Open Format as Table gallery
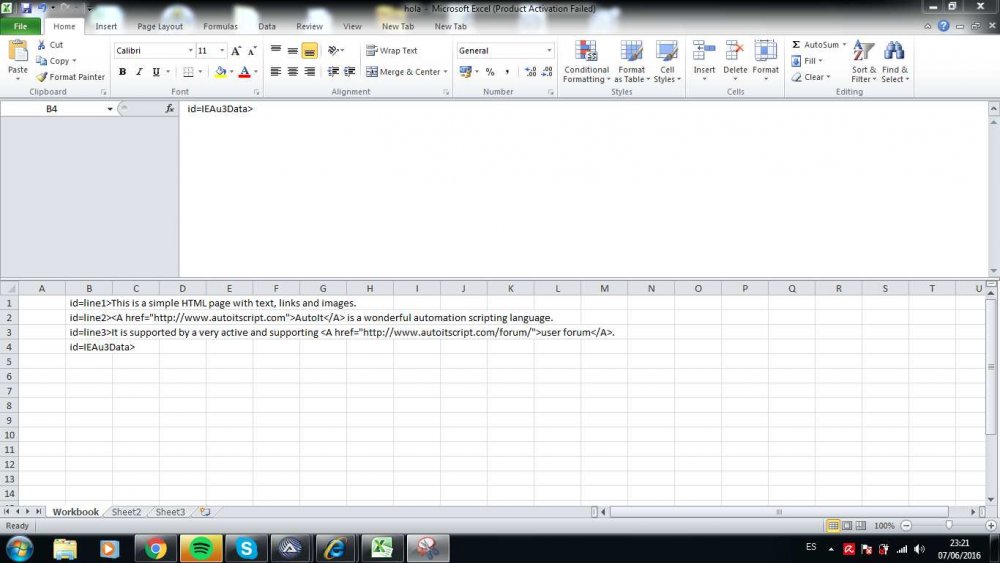Screen dimensions: 1000x563 (631, 62)
